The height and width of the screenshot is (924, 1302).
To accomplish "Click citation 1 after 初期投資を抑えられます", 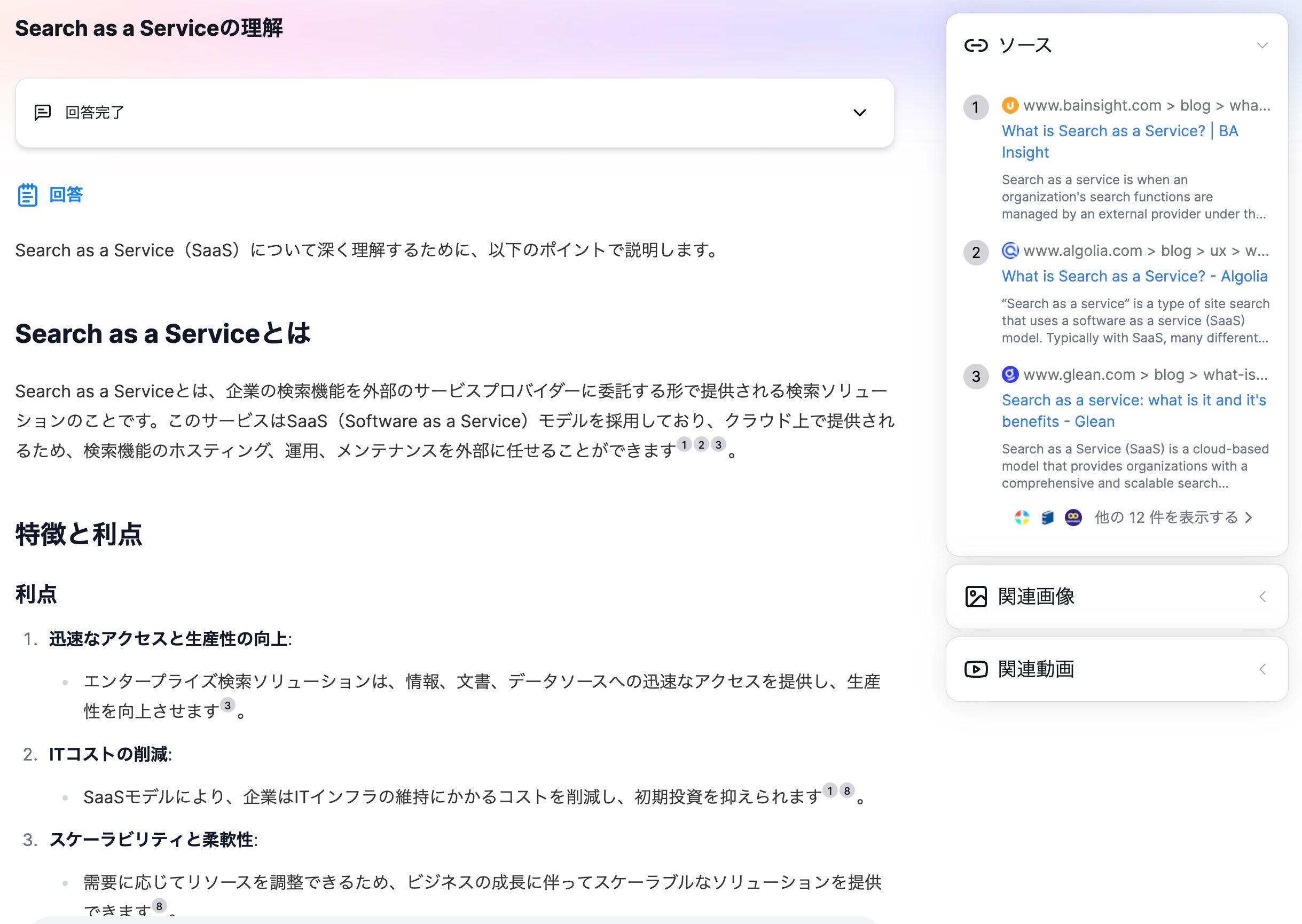I will 830,790.
